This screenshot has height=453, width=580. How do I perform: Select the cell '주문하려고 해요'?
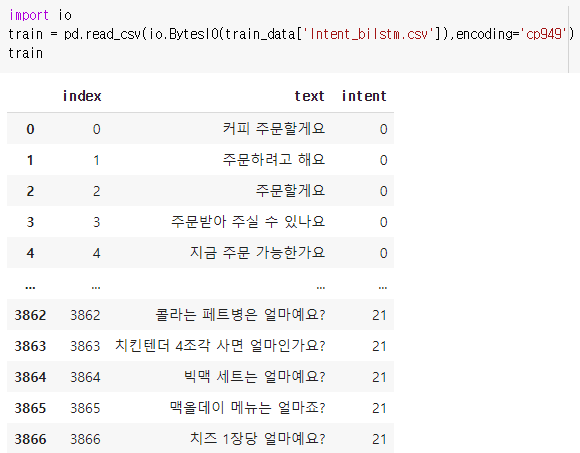click(x=274, y=160)
